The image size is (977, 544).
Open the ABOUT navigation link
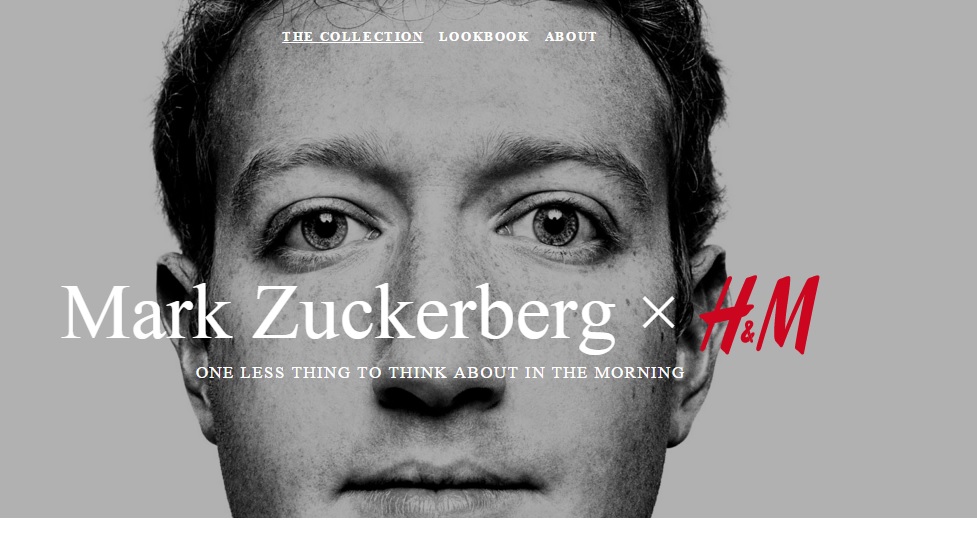pyautogui.click(x=571, y=37)
